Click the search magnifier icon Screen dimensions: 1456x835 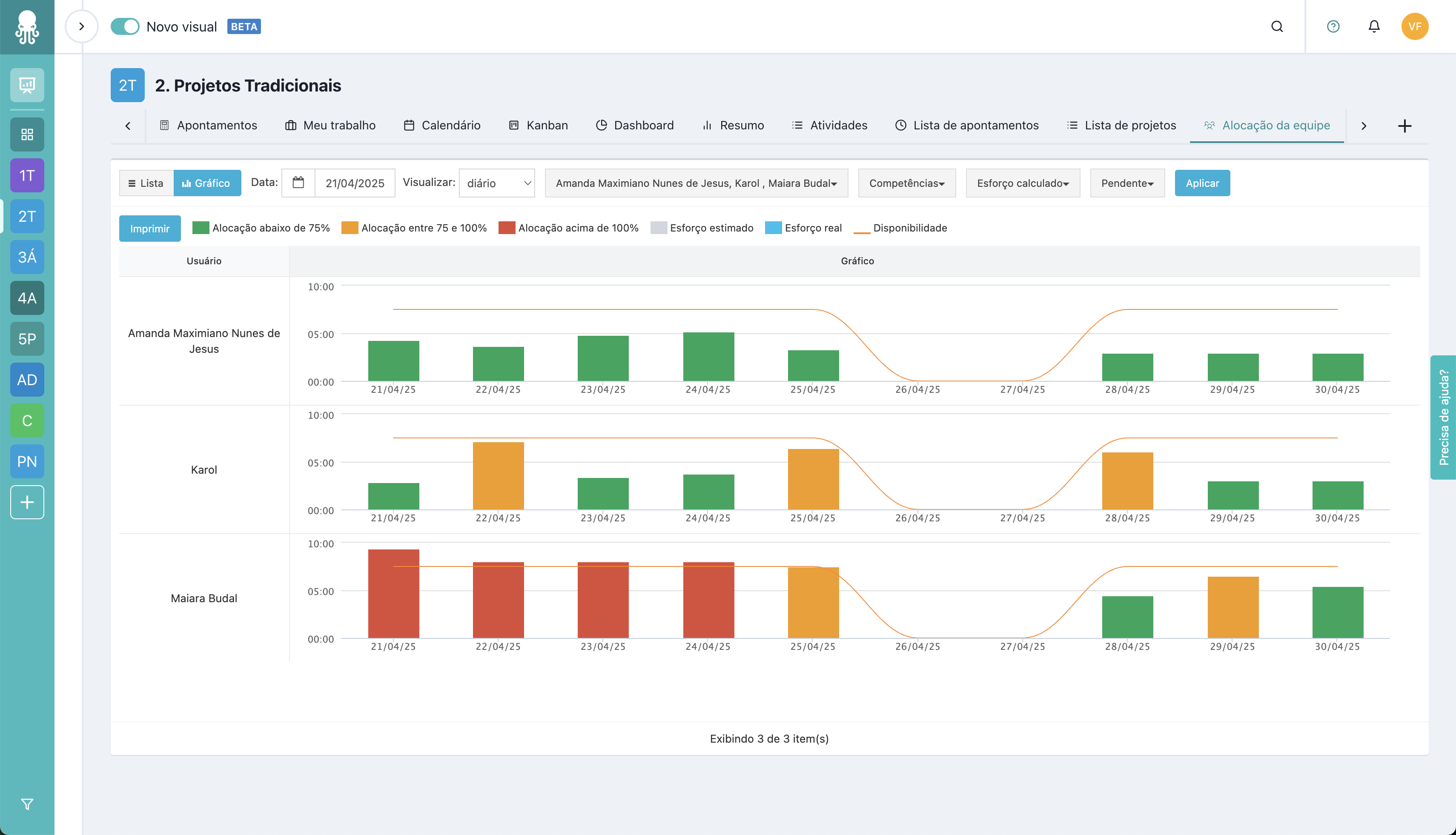tap(1276, 26)
